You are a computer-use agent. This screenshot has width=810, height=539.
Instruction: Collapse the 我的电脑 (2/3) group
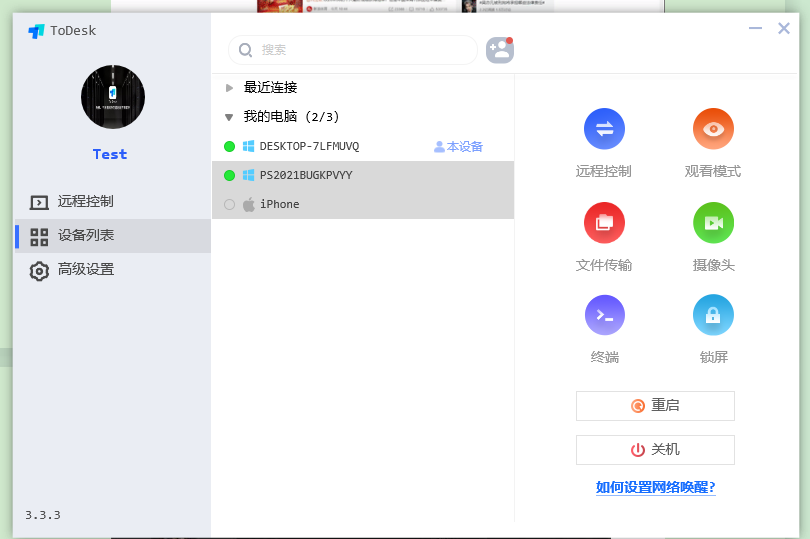pos(229,117)
